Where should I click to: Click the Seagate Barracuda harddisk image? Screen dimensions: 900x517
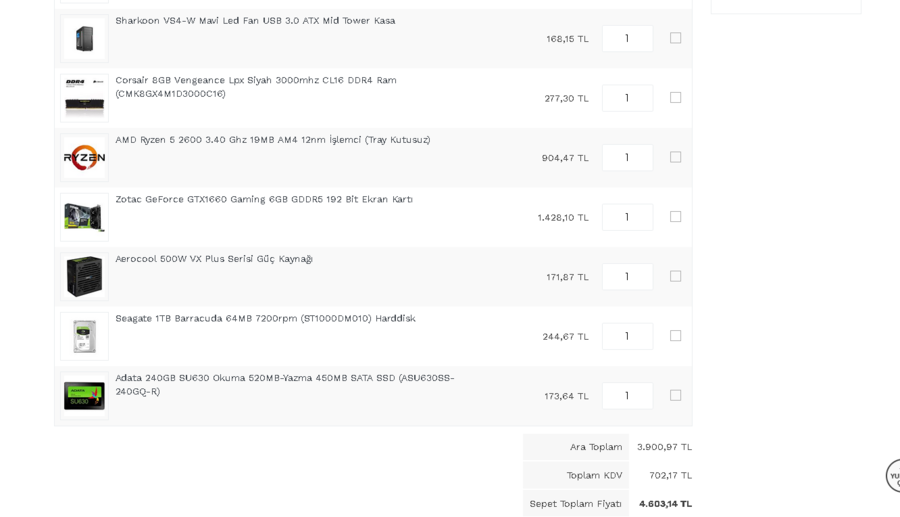coord(84,336)
